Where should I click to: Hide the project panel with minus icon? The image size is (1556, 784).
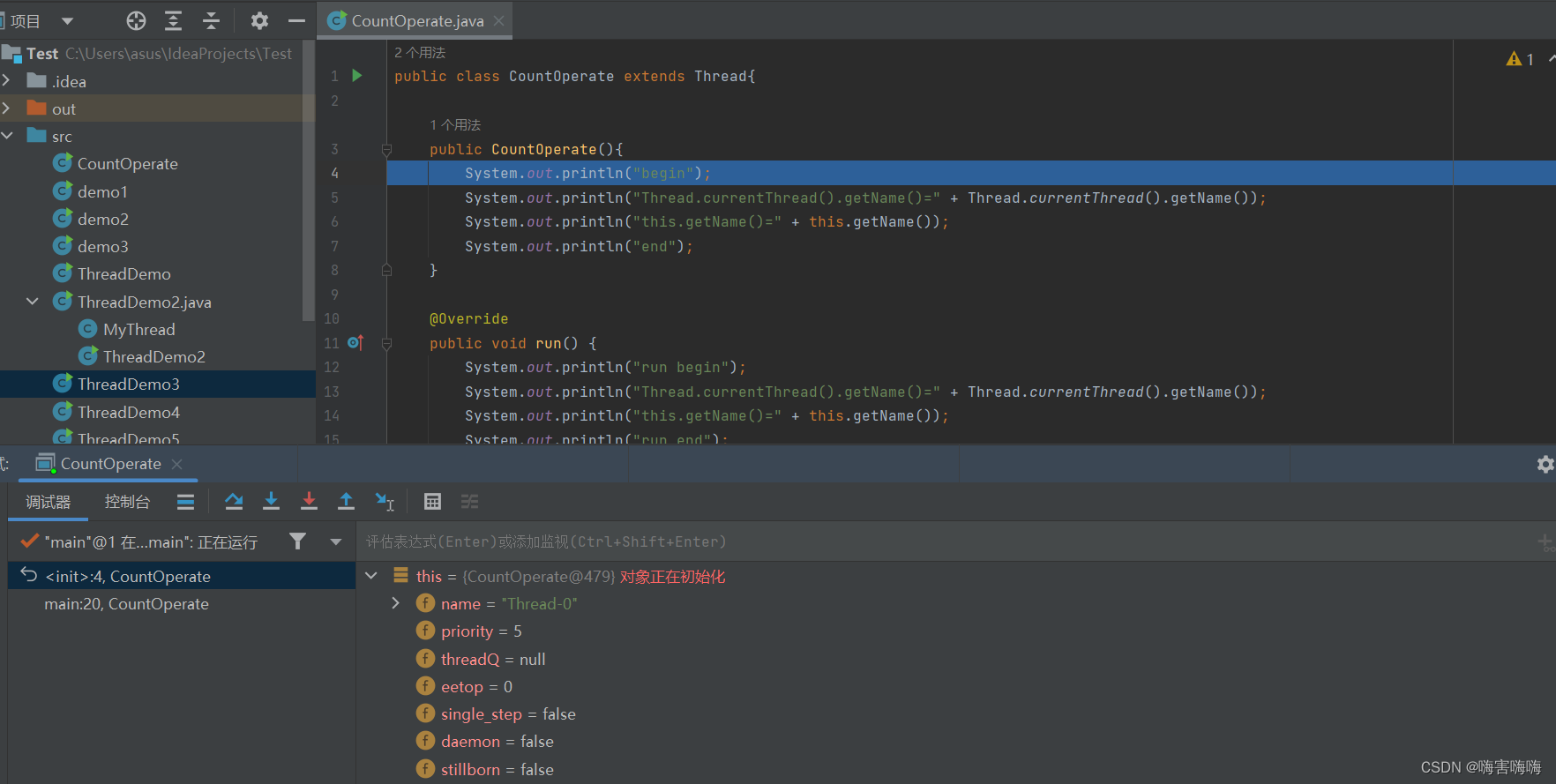point(296,20)
